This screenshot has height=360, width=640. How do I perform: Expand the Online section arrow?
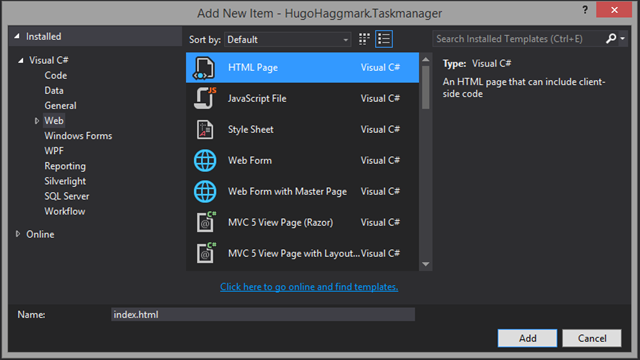(x=18, y=234)
